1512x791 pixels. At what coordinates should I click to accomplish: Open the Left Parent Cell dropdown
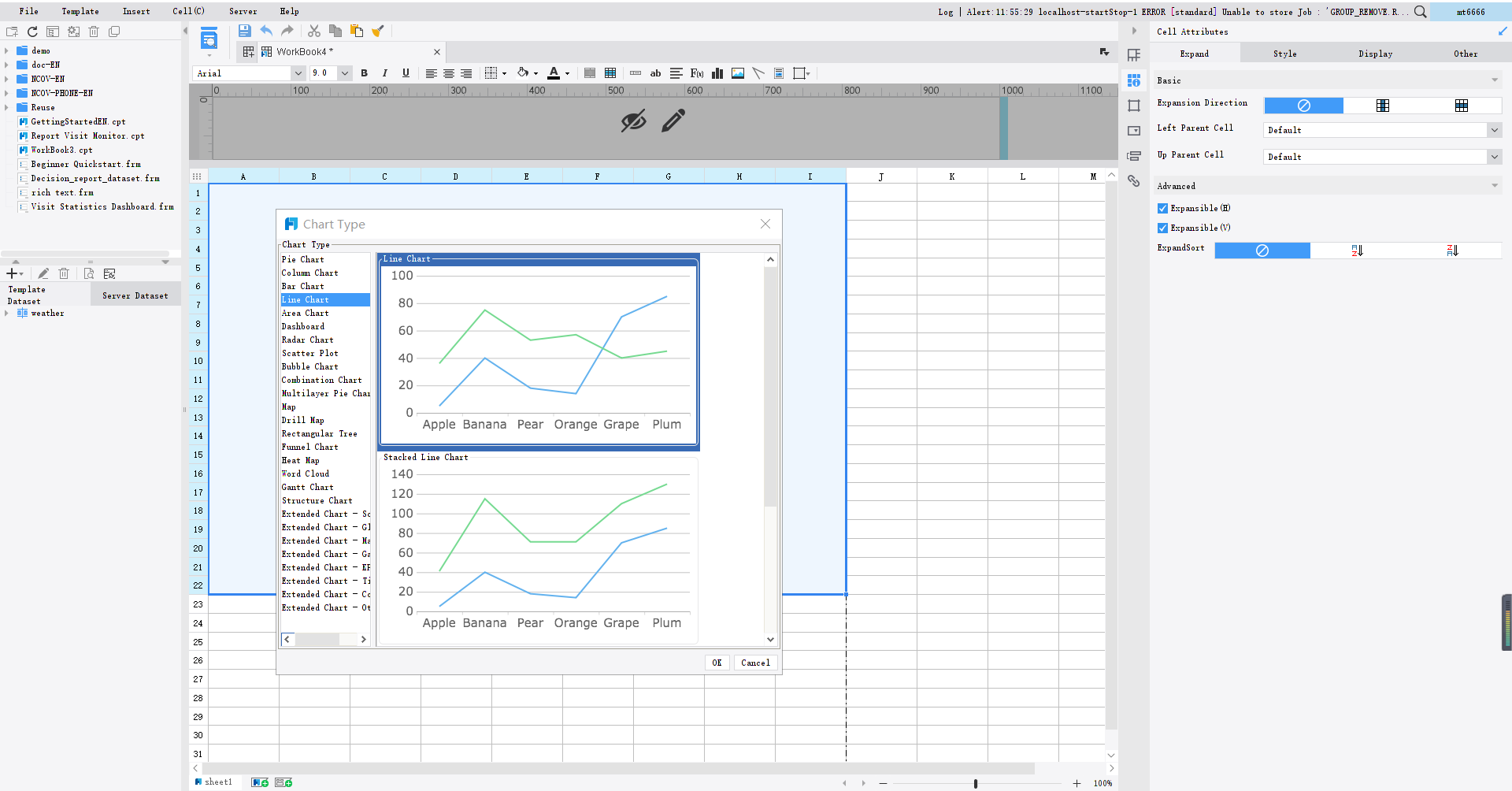(1494, 129)
